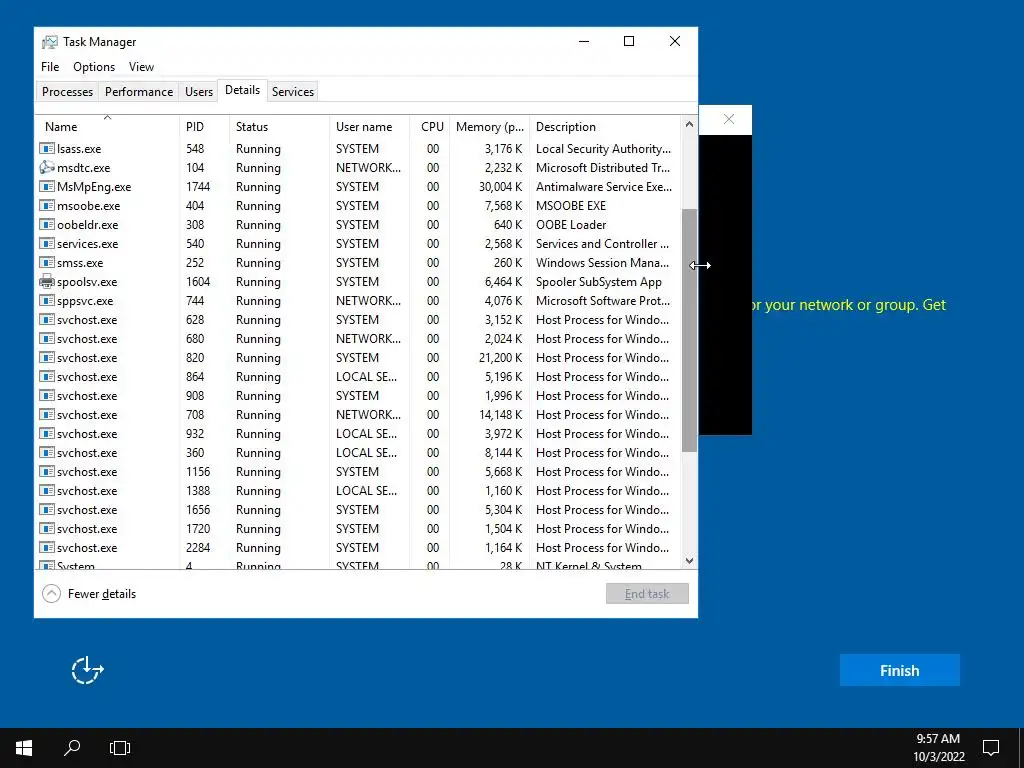Screen dimensions: 1024x768
Task: Open the Windows Start menu
Action: tap(24, 748)
